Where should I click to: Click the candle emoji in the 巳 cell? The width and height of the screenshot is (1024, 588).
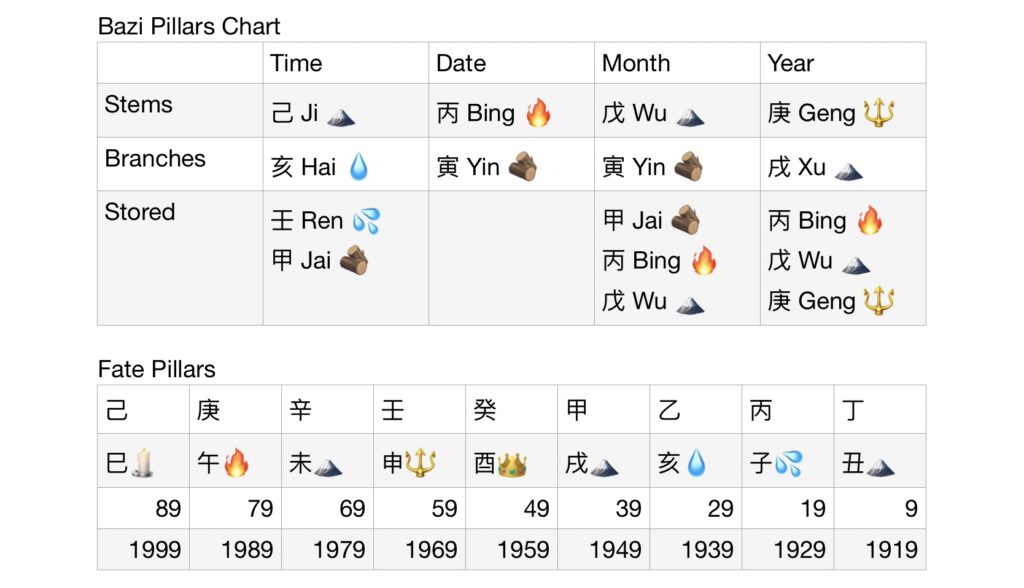coord(142,464)
